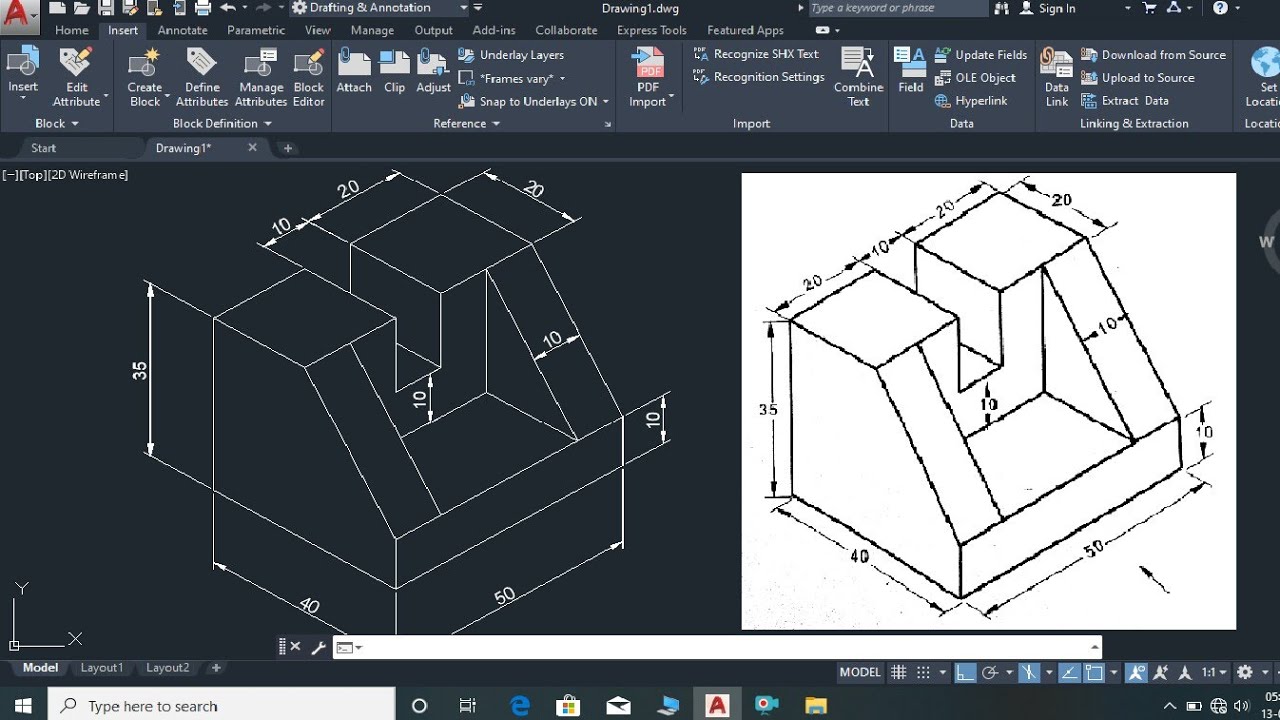The height and width of the screenshot is (720, 1280).
Task: Open the Workspace Switching gear in status bar
Action: tap(1245, 672)
